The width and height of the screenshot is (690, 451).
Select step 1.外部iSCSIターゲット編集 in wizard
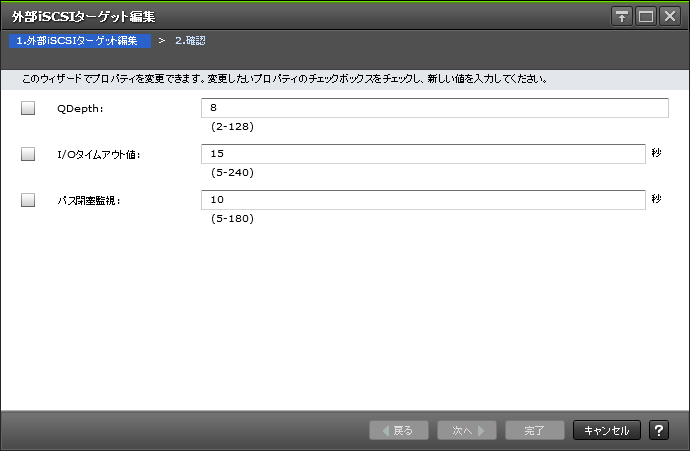tap(80, 40)
